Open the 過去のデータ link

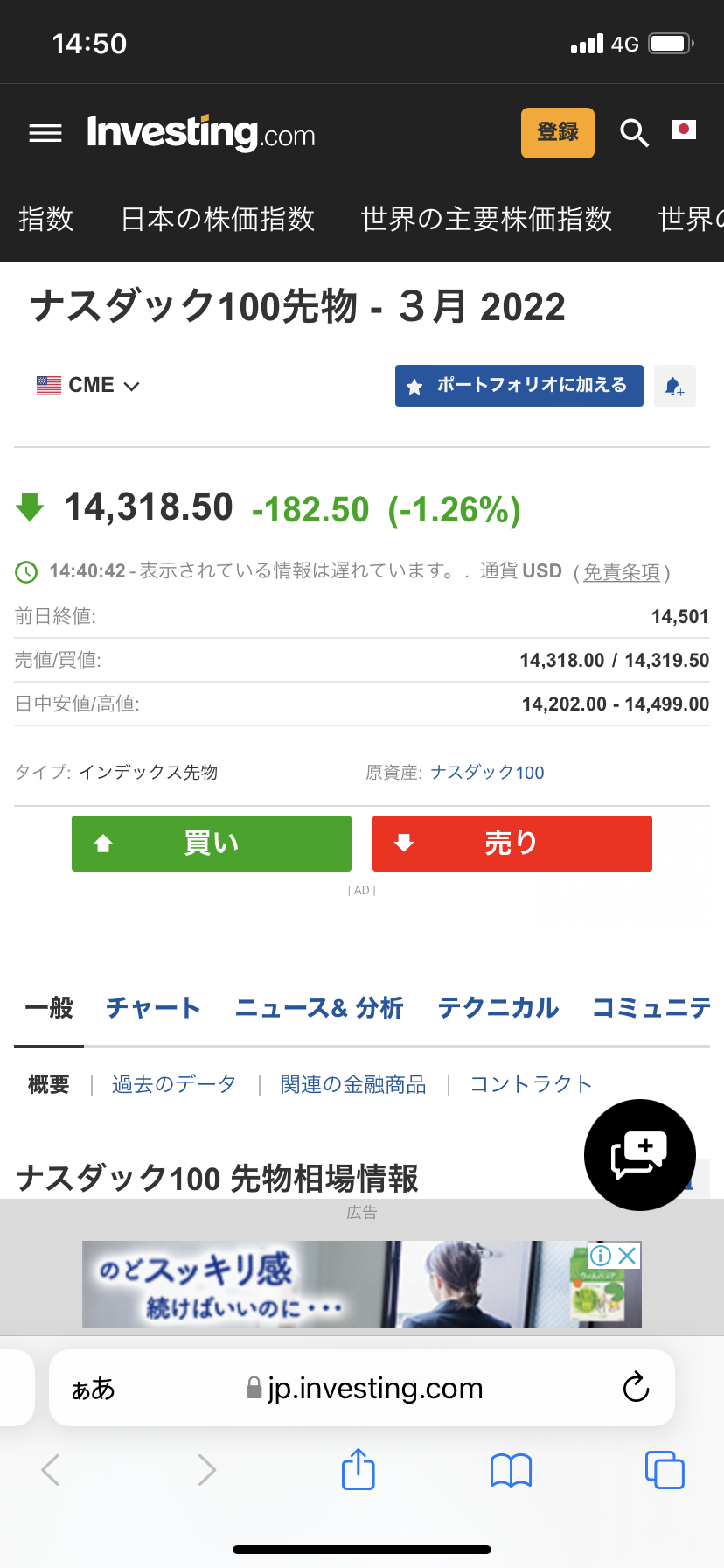[x=174, y=1085]
